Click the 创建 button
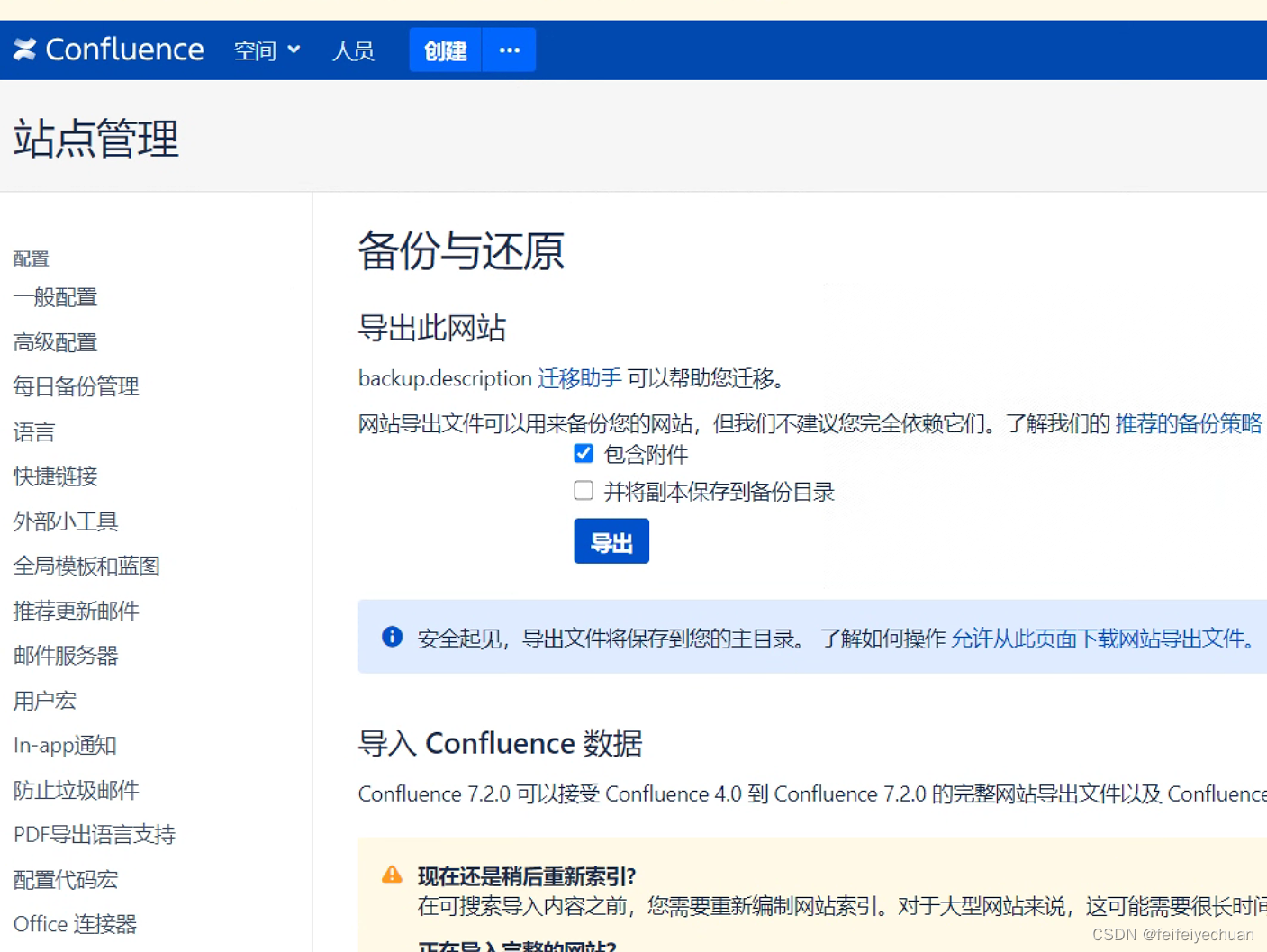The width and height of the screenshot is (1267, 952). pyautogui.click(x=446, y=50)
